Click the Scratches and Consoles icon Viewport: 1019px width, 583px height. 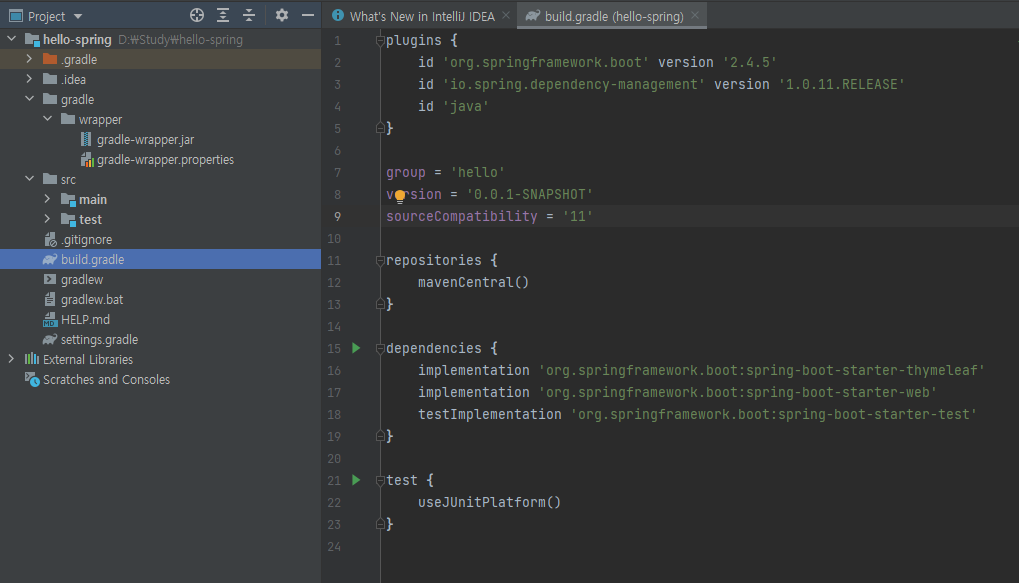[x=32, y=380]
